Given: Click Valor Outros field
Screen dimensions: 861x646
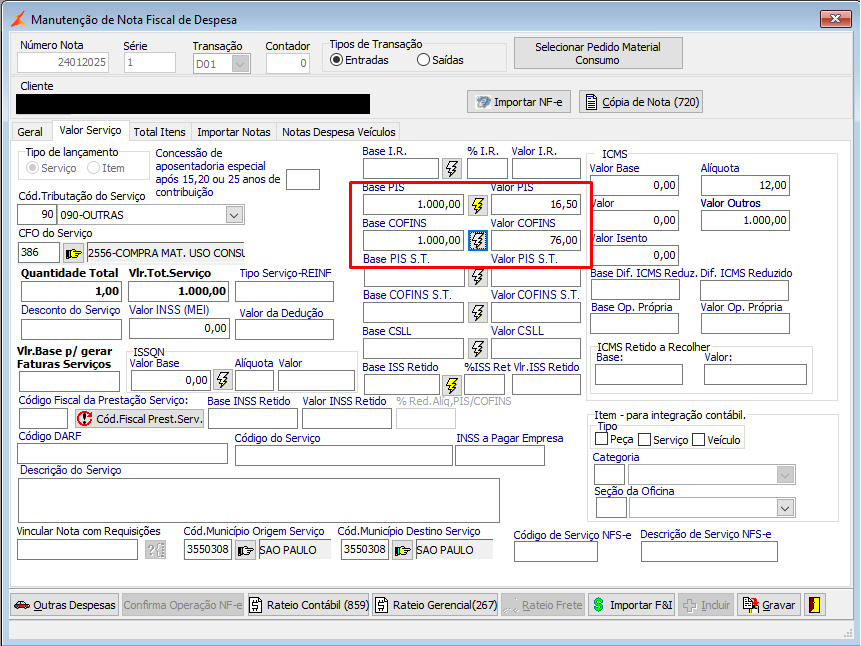Looking at the screenshot, I should (745, 221).
